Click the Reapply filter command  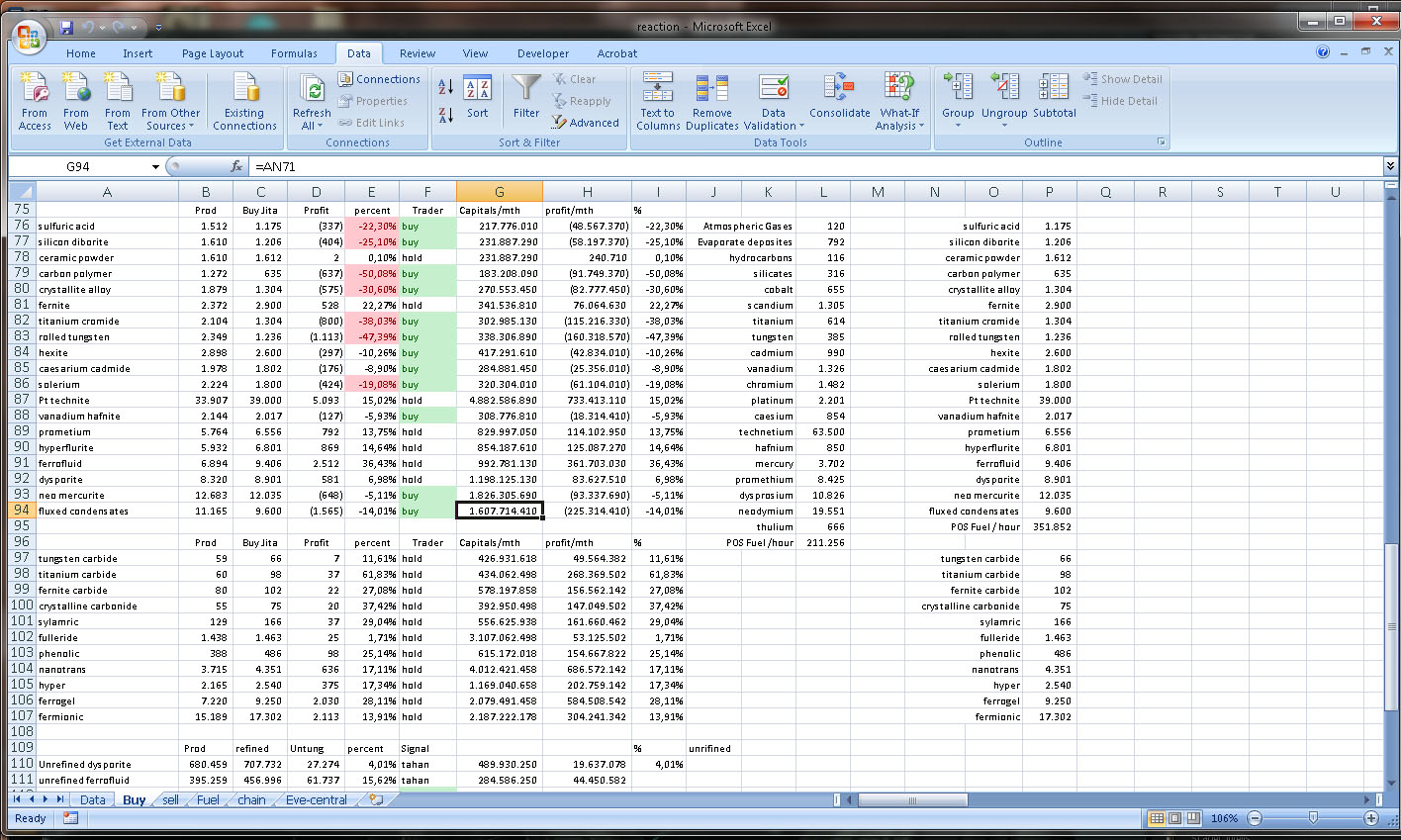(582, 101)
